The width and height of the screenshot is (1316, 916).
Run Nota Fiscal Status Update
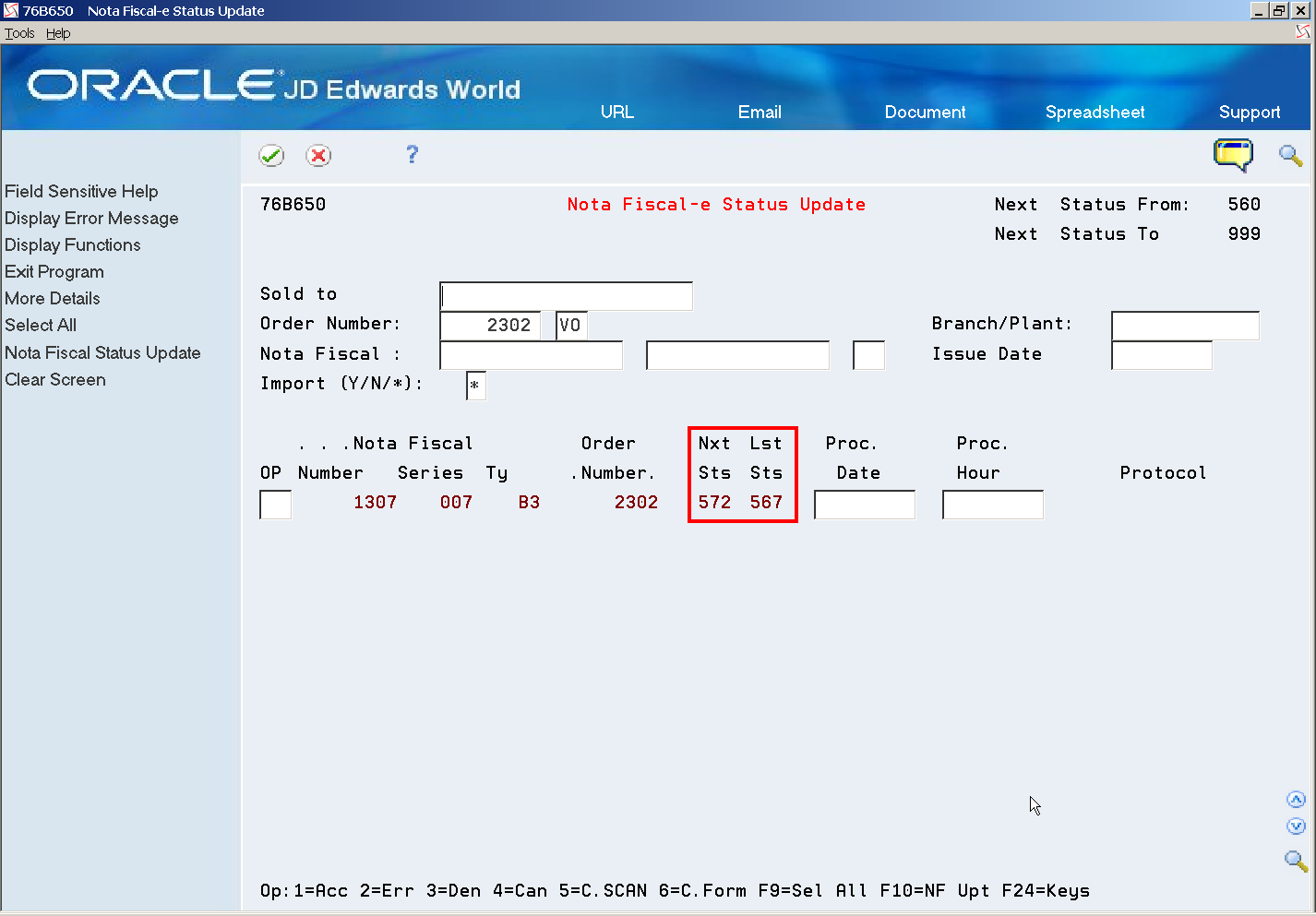pos(102,352)
